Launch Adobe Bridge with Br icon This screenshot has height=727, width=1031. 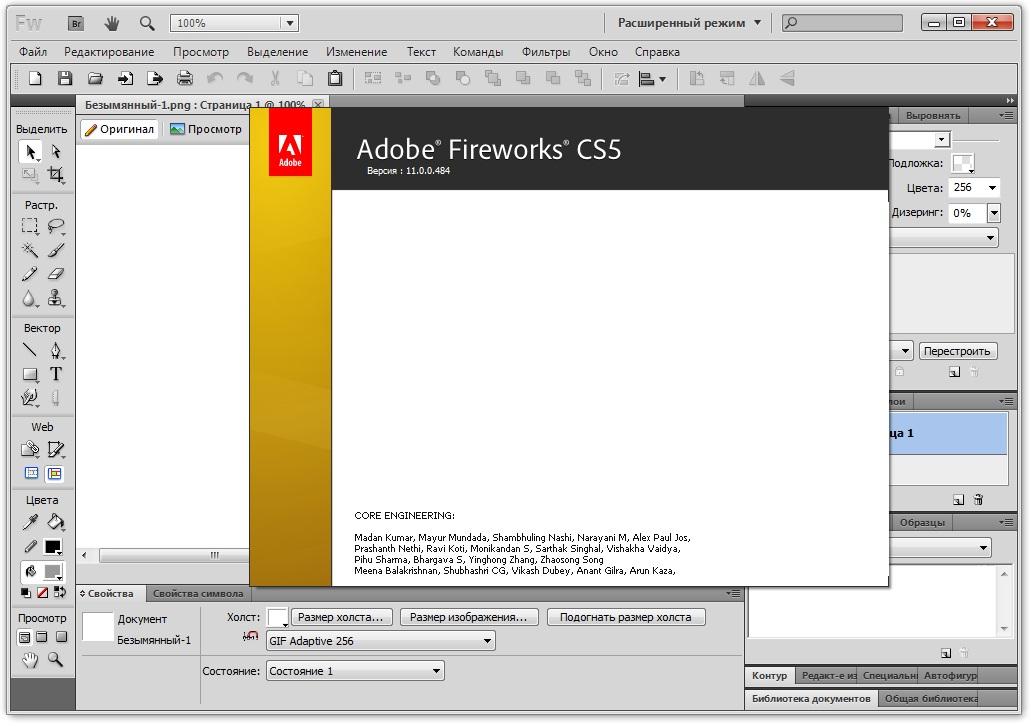click(76, 24)
